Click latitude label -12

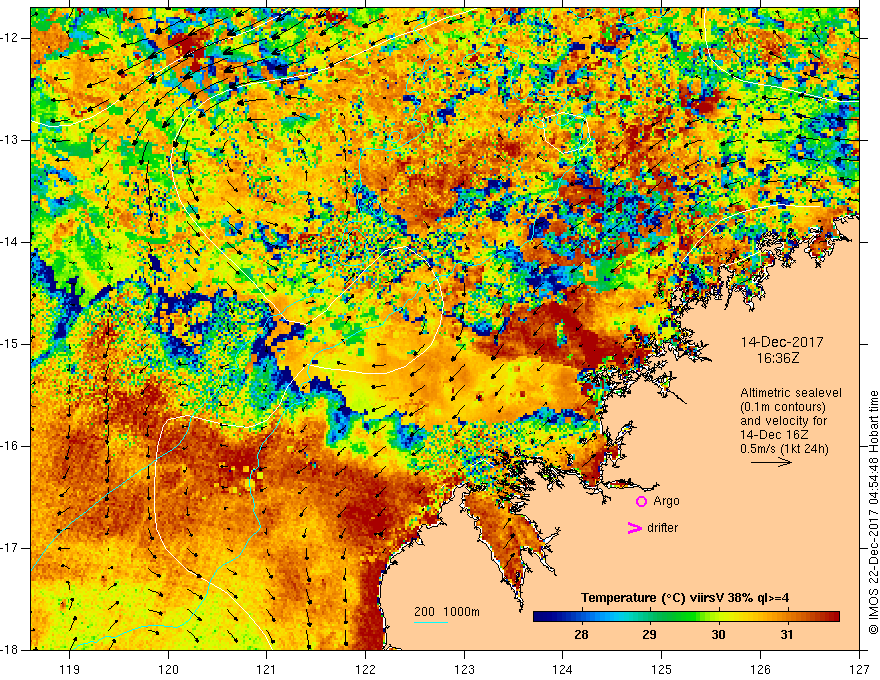click(10, 38)
